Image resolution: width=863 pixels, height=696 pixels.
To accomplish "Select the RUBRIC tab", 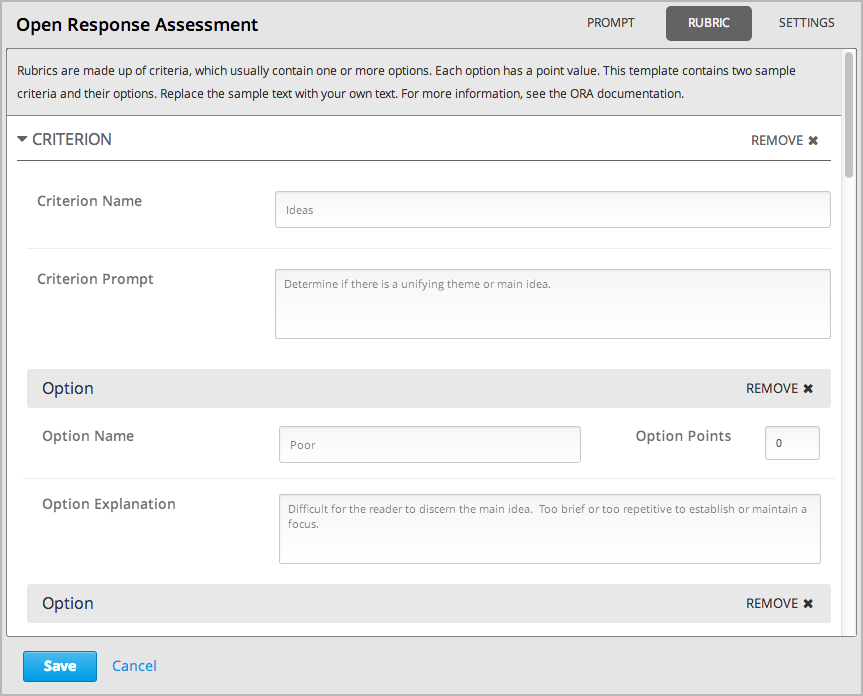I will point(708,23).
